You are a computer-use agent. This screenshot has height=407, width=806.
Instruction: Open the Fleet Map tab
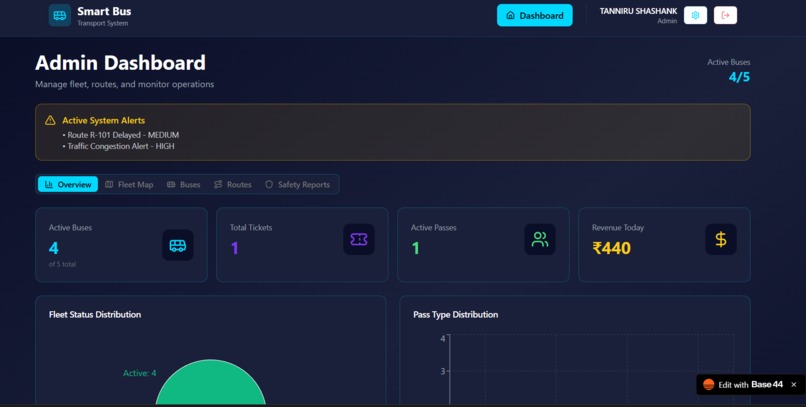(x=130, y=184)
